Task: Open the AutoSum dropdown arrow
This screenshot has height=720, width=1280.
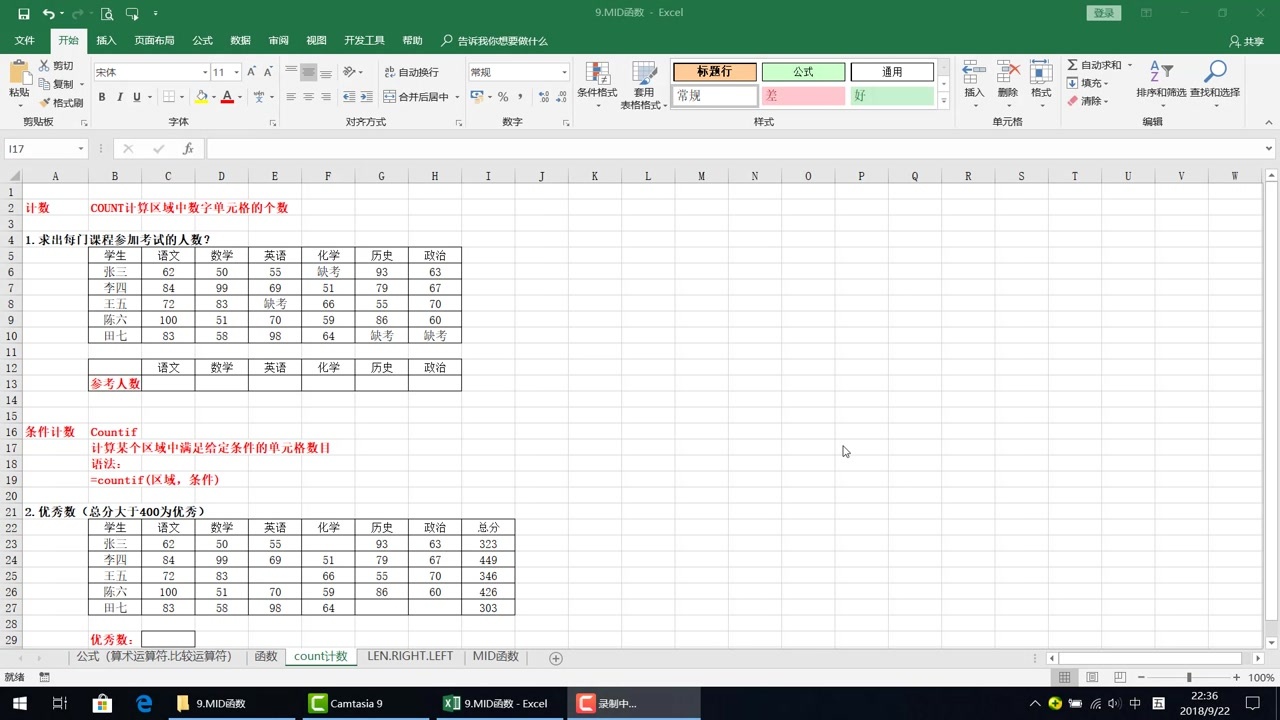Action: click(x=1130, y=65)
